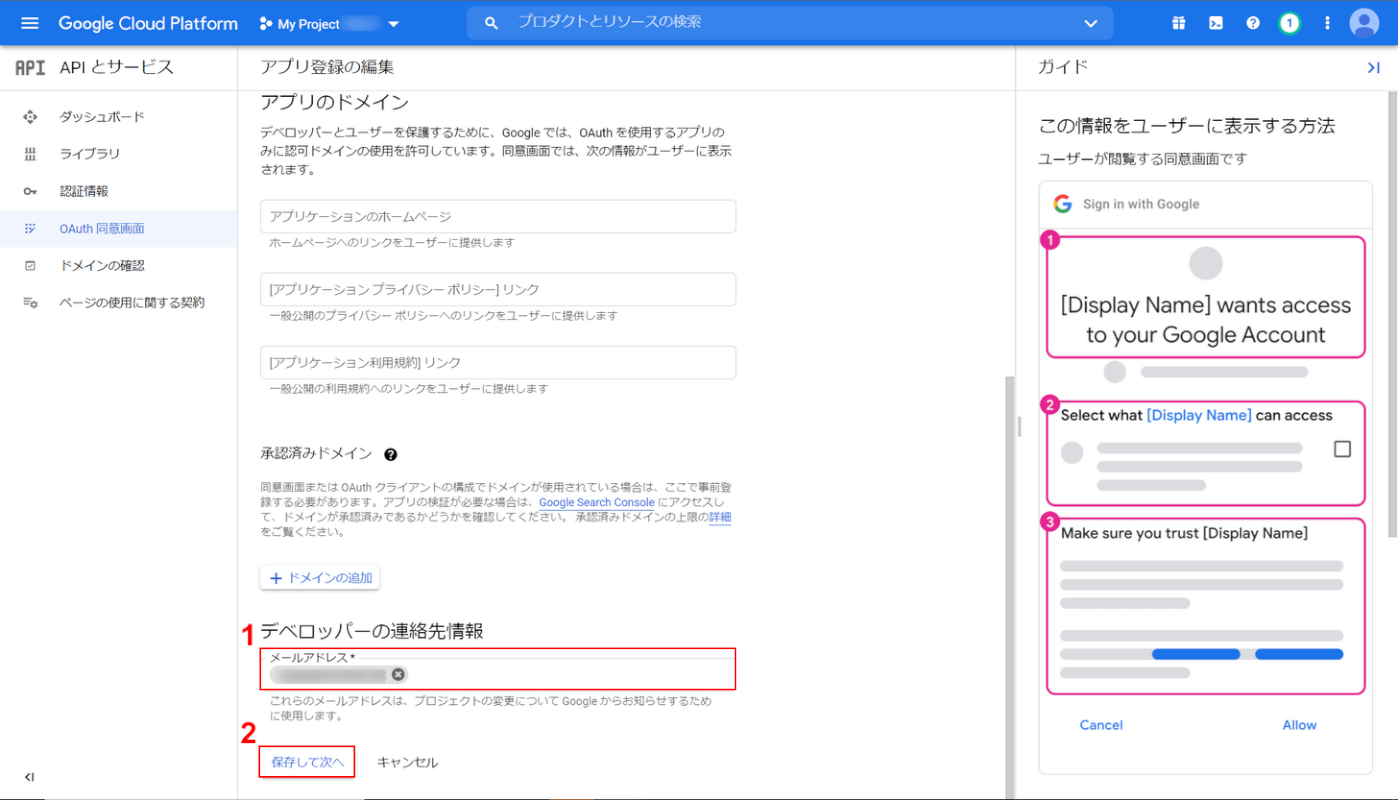Click アプリケーションのホームページ input field
The width and height of the screenshot is (1398, 800).
point(498,216)
